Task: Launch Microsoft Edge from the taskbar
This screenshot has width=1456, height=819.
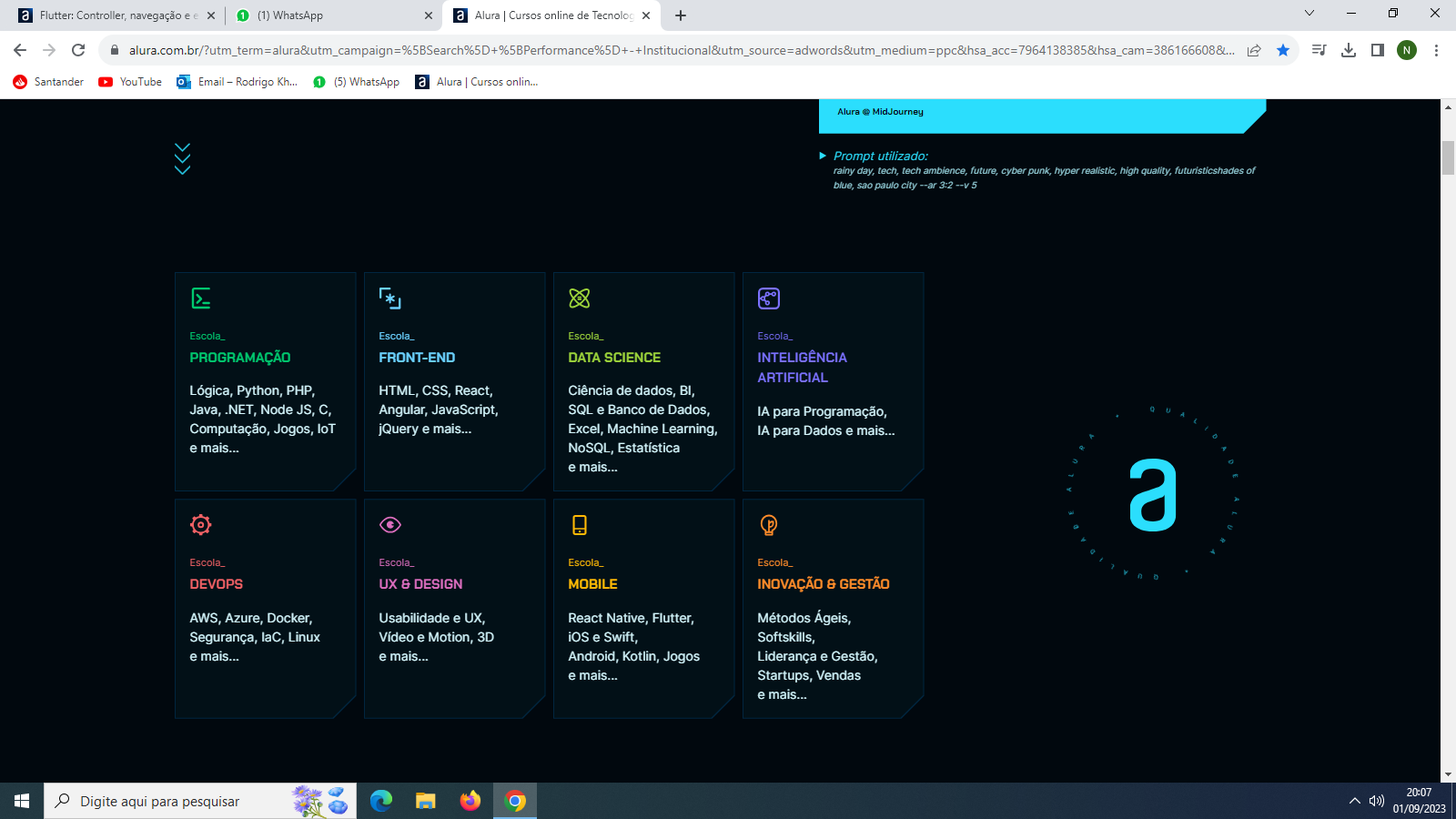Action: click(381, 801)
